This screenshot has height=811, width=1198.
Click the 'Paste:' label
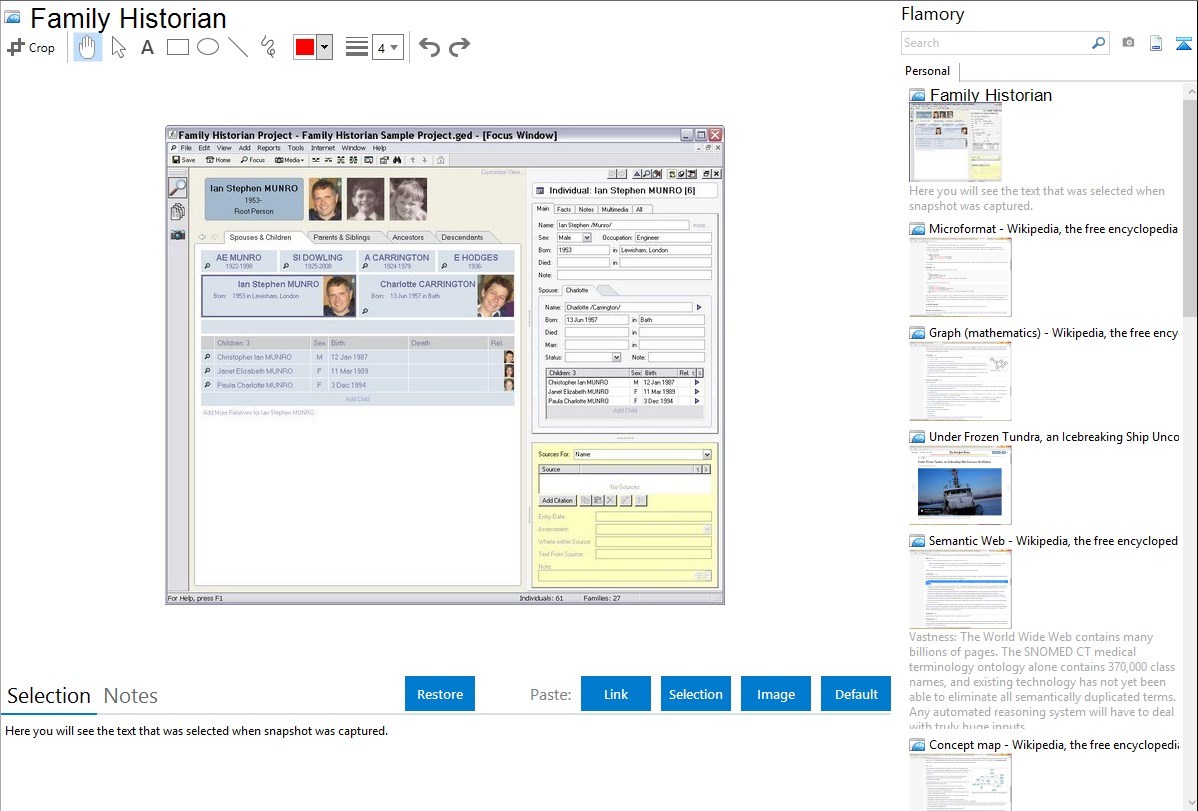[x=551, y=695]
